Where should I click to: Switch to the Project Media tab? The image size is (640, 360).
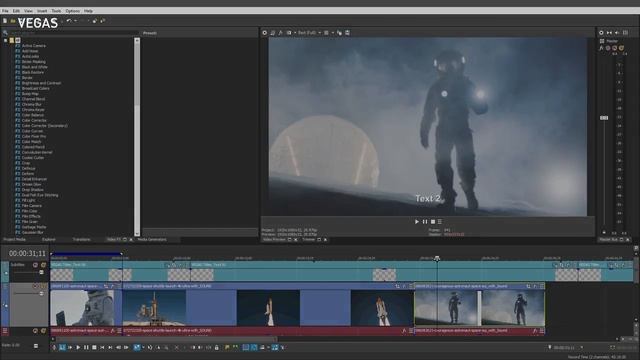click(x=14, y=240)
